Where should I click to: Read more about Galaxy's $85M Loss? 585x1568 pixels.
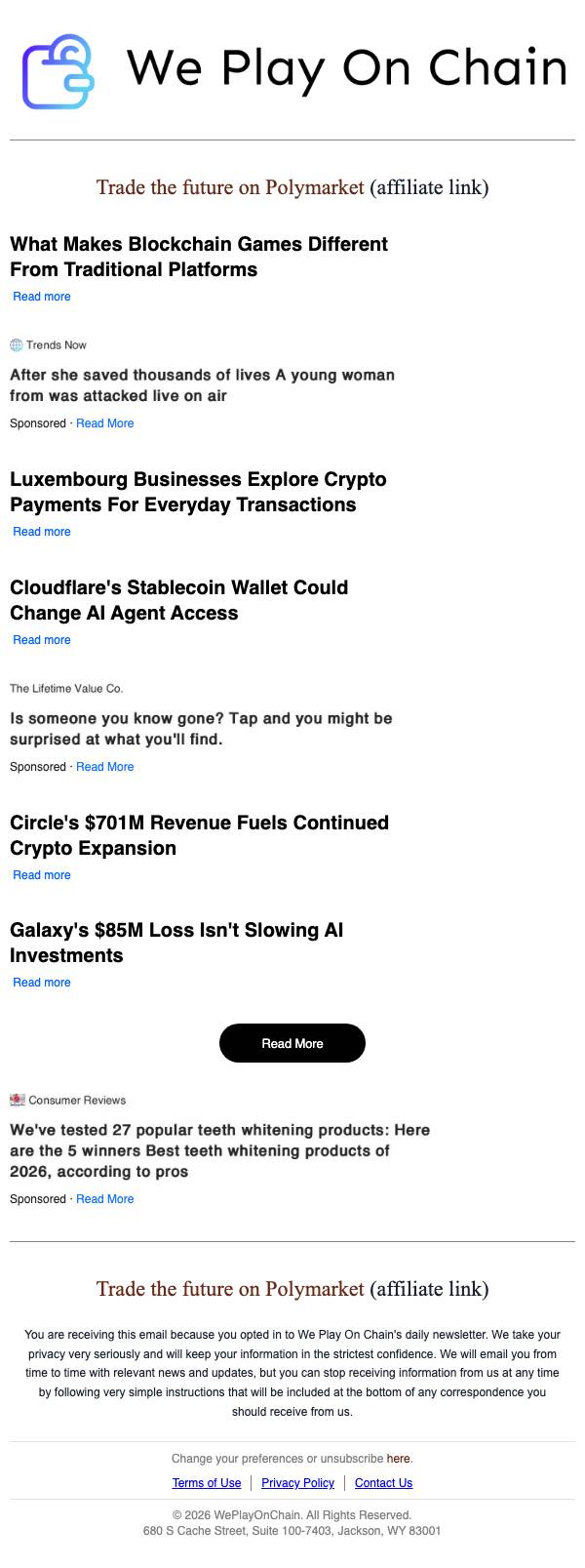click(42, 983)
